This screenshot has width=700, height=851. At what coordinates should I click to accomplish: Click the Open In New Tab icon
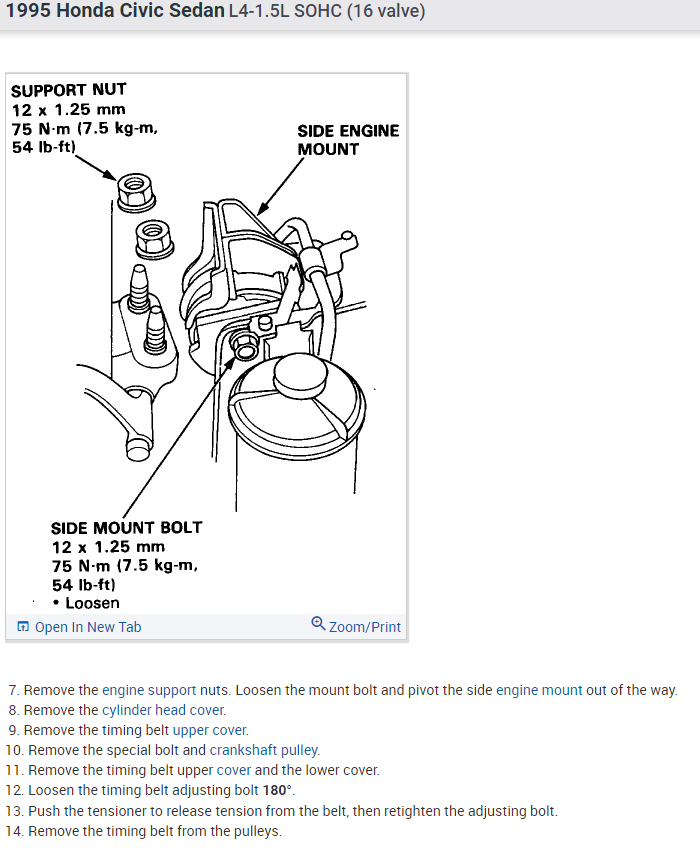click(23, 627)
